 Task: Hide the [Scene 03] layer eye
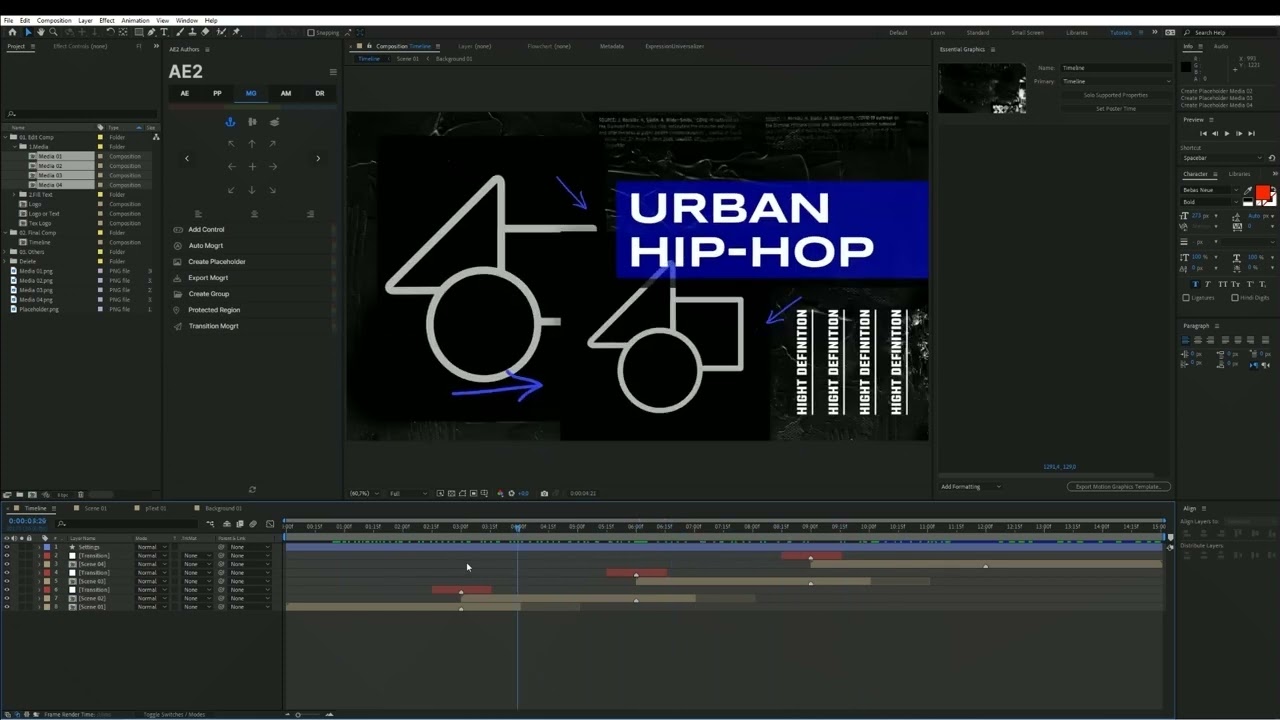point(6,581)
